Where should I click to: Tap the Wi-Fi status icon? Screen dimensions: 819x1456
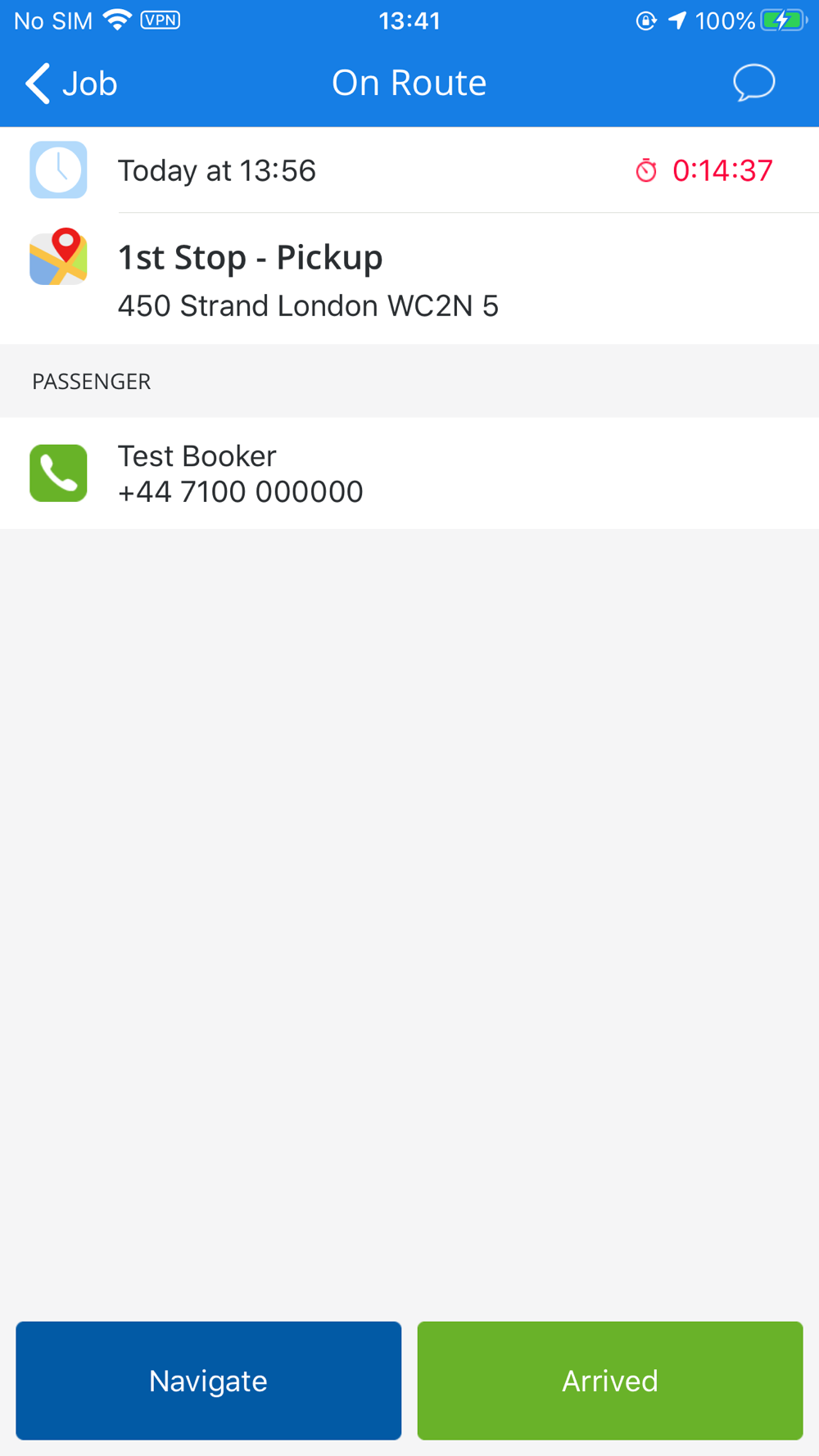click(x=118, y=20)
